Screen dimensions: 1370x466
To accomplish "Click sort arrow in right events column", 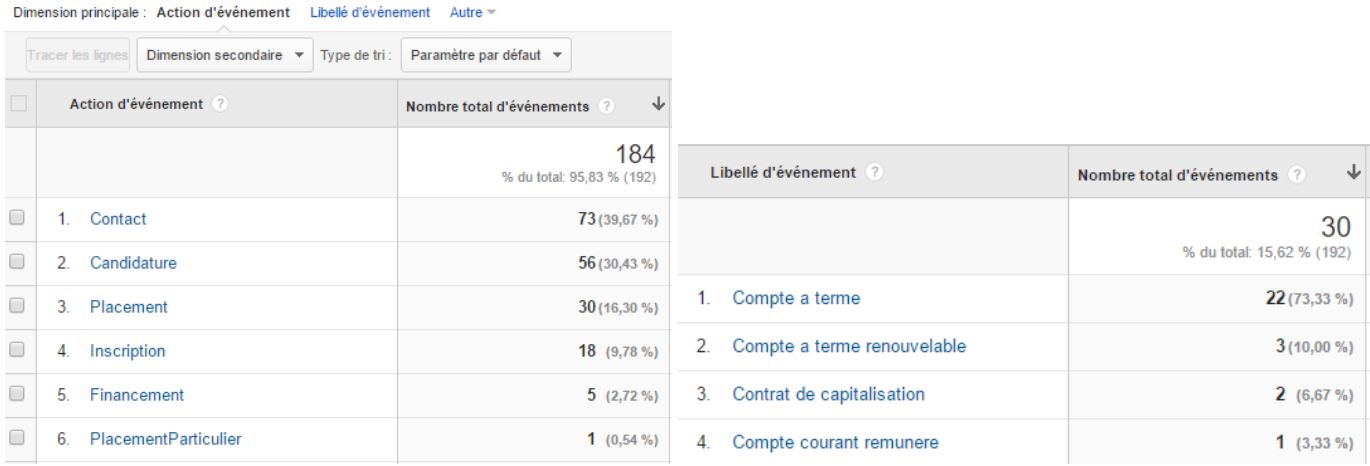I will [x=1354, y=173].
